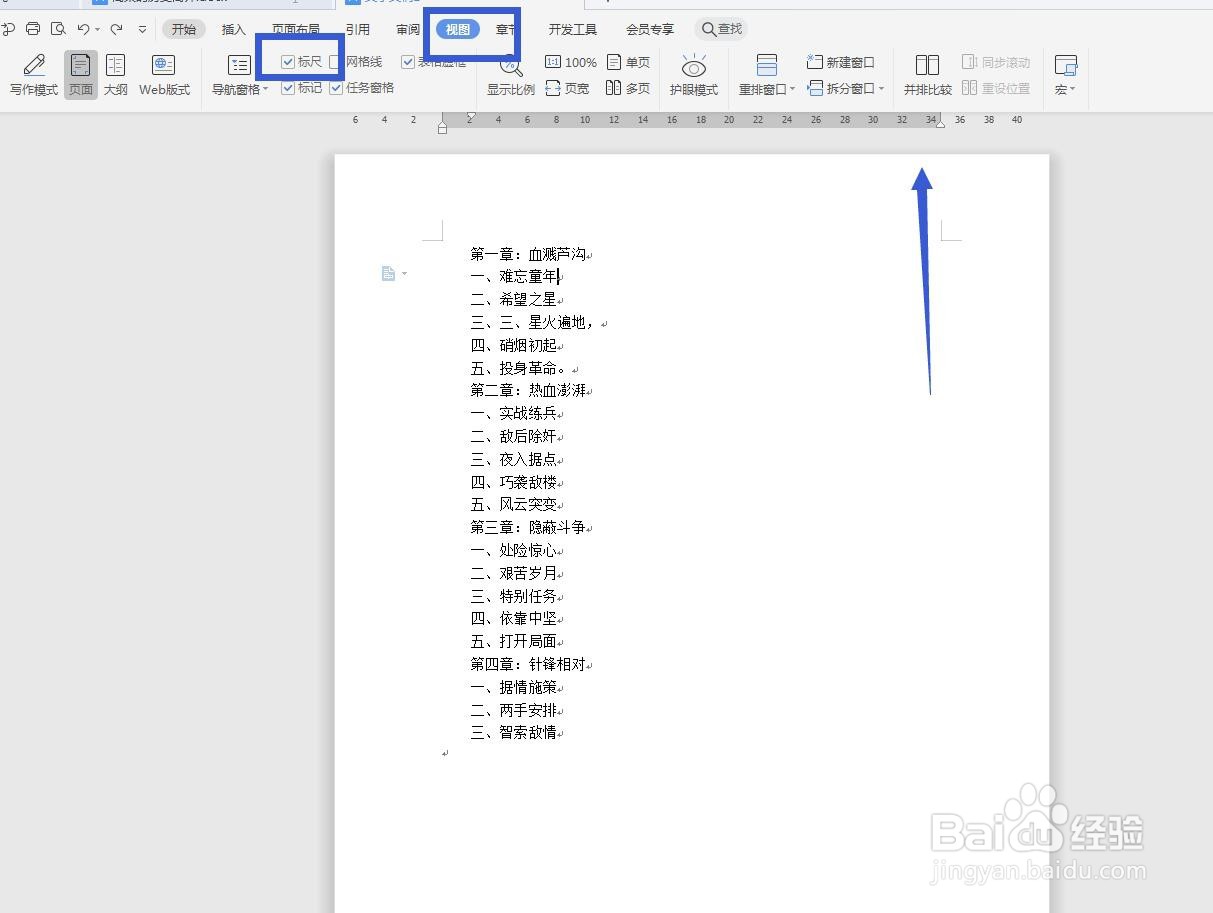1213x913 pixels.
Task: Expand the page marker dropdown beside text
Action: [x=404, y=274]
